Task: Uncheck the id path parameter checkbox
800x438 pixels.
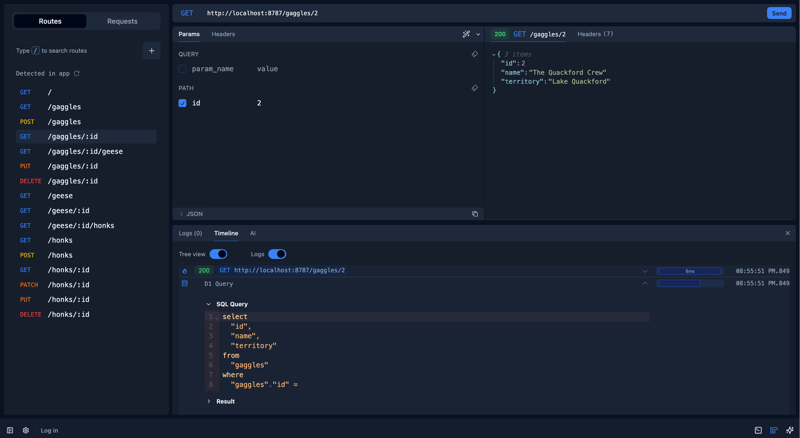Action: click(x=182, y=103)
